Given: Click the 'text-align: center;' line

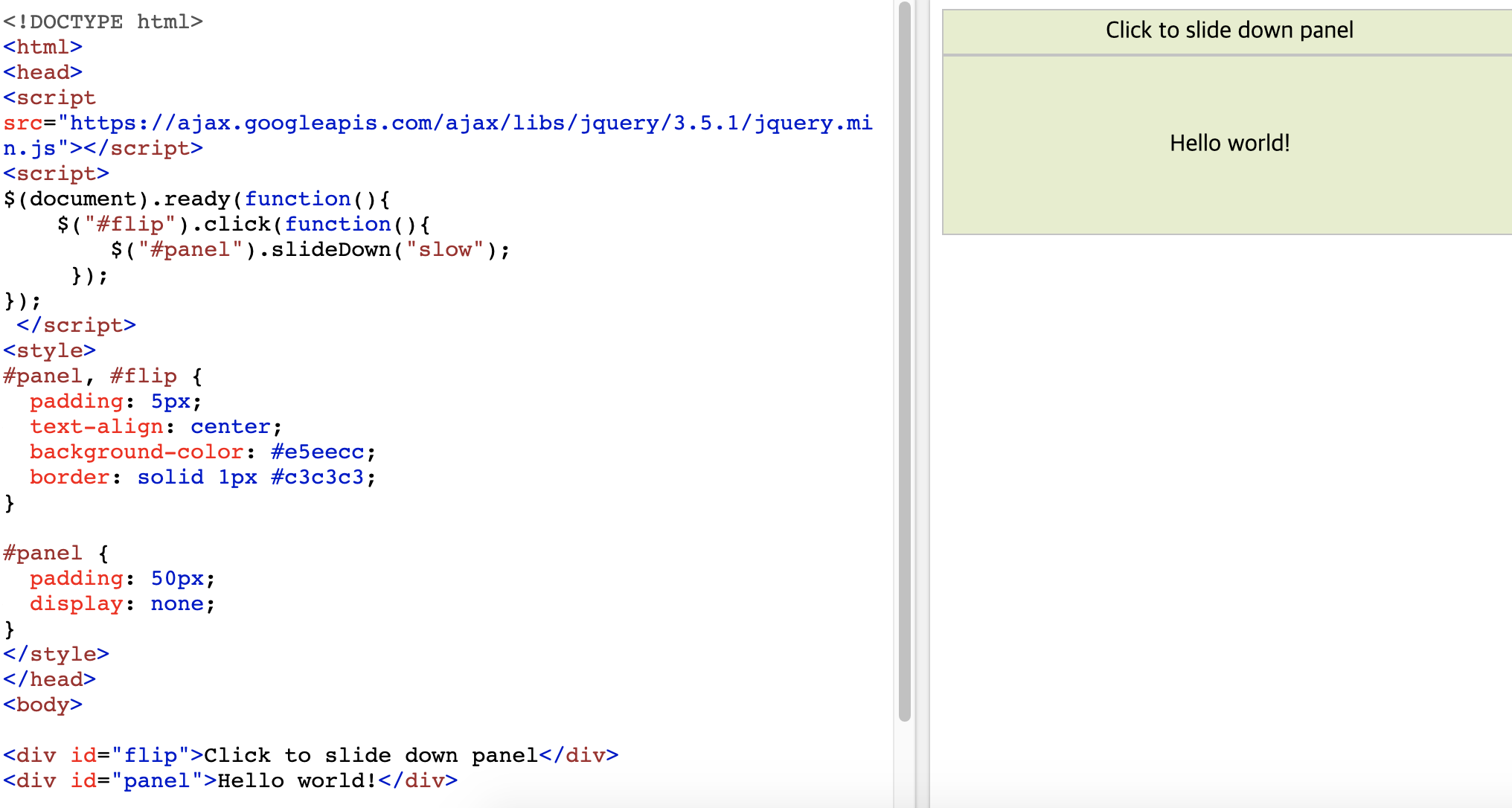Looking at the screenshot, I should point(155,427).
